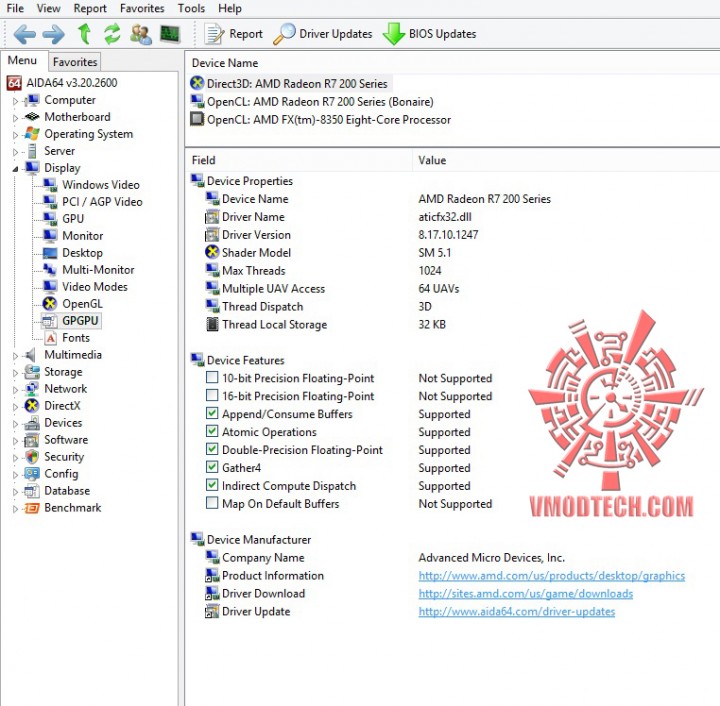Viewport: 720px width, 706px height.
Task: Open the green monitor diagnostics toolbar icon
Action: click(x=170, y=34)
